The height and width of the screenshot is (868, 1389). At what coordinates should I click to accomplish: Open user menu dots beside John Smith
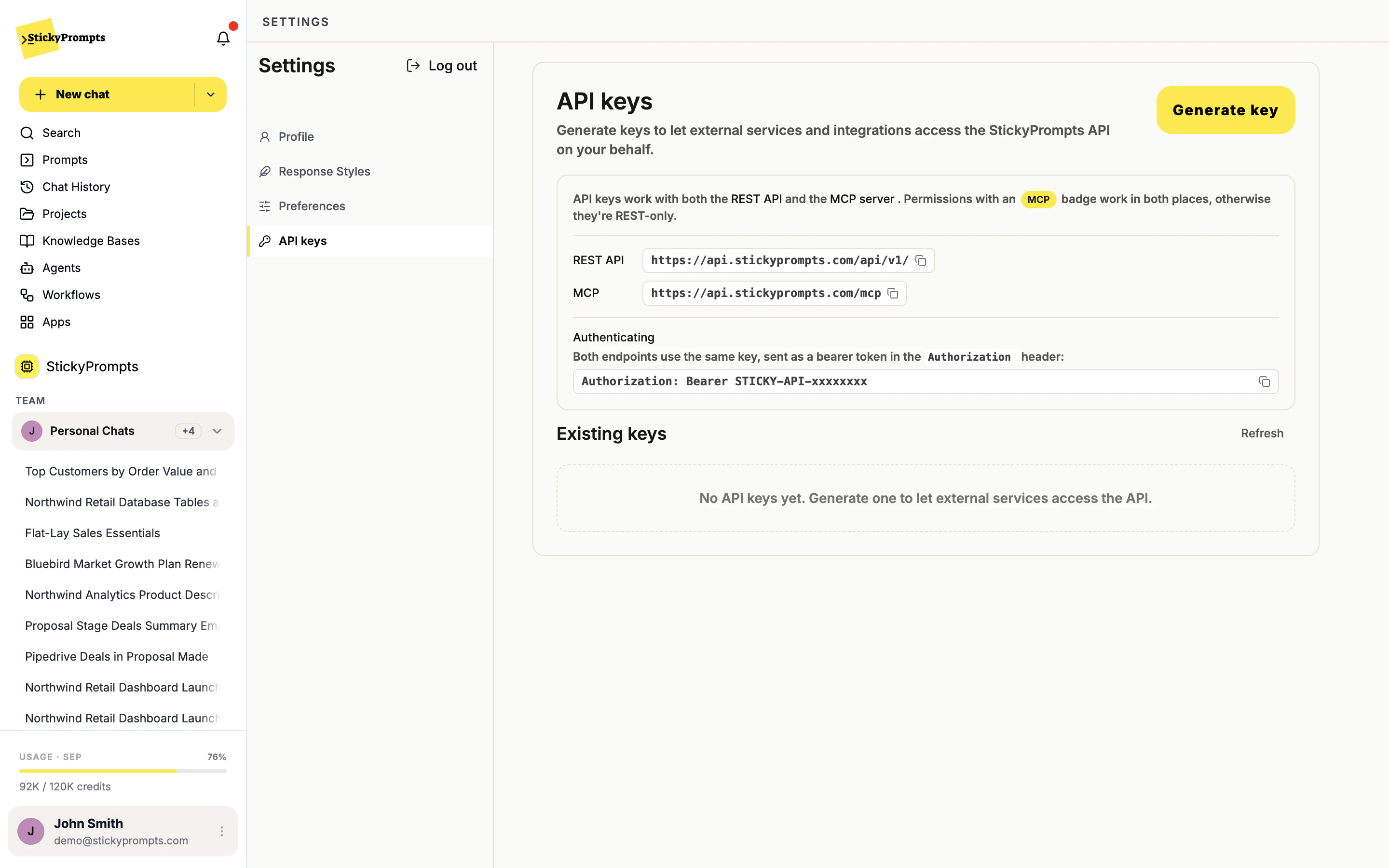(221, 831)
